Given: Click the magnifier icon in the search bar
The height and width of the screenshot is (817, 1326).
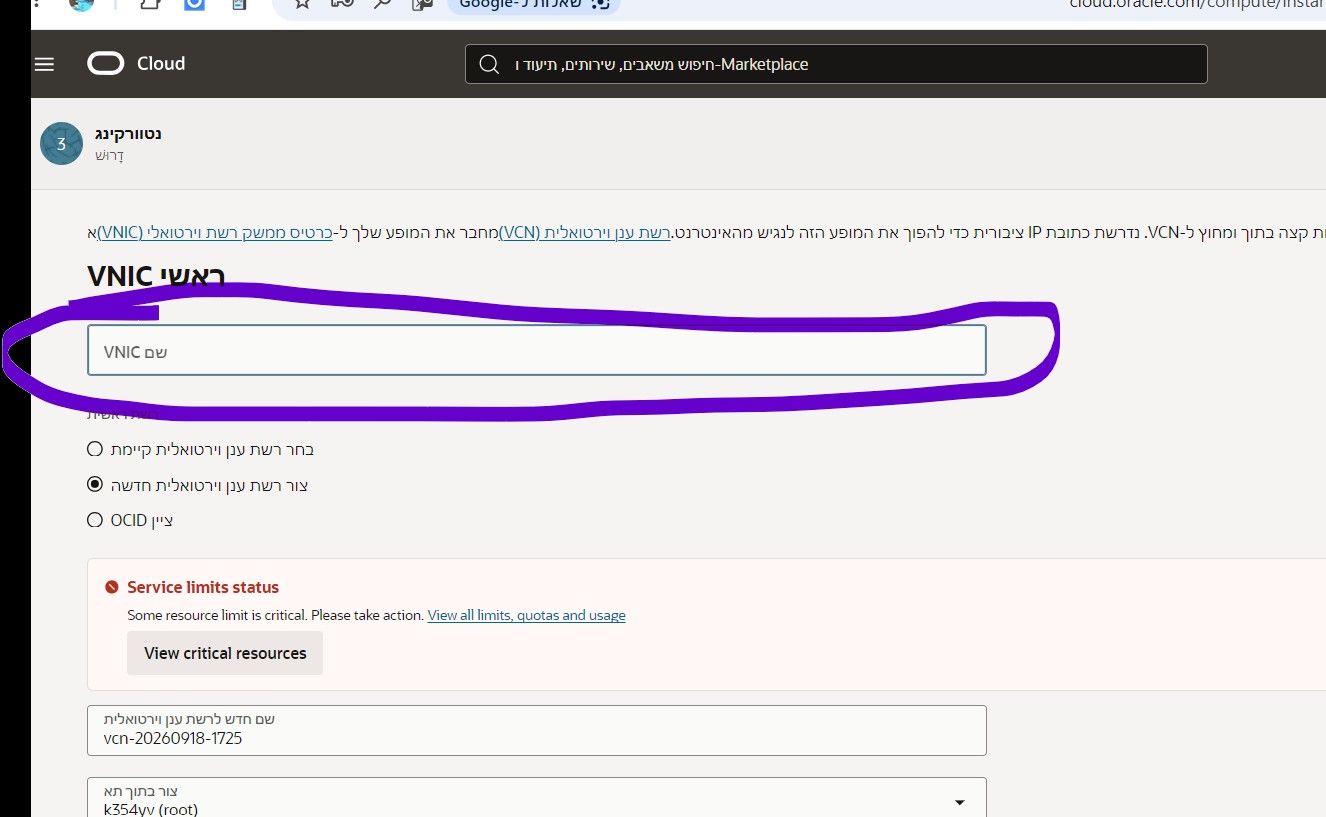Looking at the screenshot, I should point(489,64).
